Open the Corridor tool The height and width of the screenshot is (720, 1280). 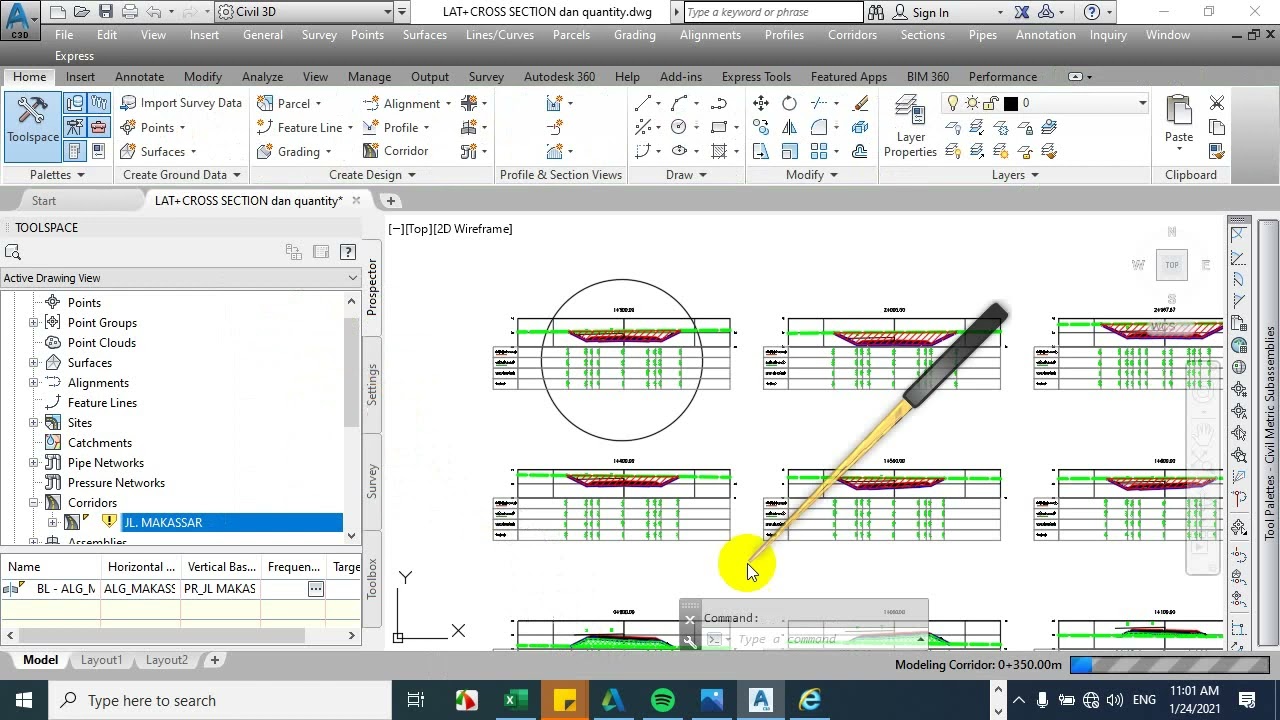(395, 151)
